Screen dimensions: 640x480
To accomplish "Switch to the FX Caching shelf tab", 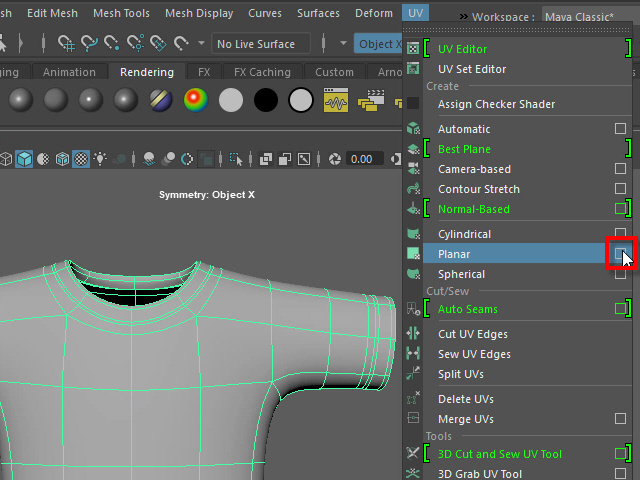I will tap(261, 72).
